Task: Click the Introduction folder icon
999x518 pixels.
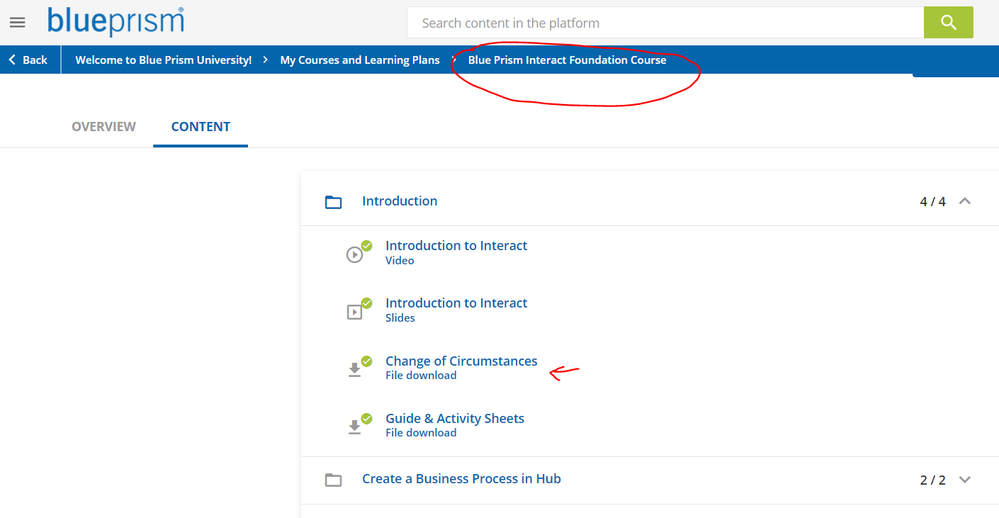Action: click(333, 202)
